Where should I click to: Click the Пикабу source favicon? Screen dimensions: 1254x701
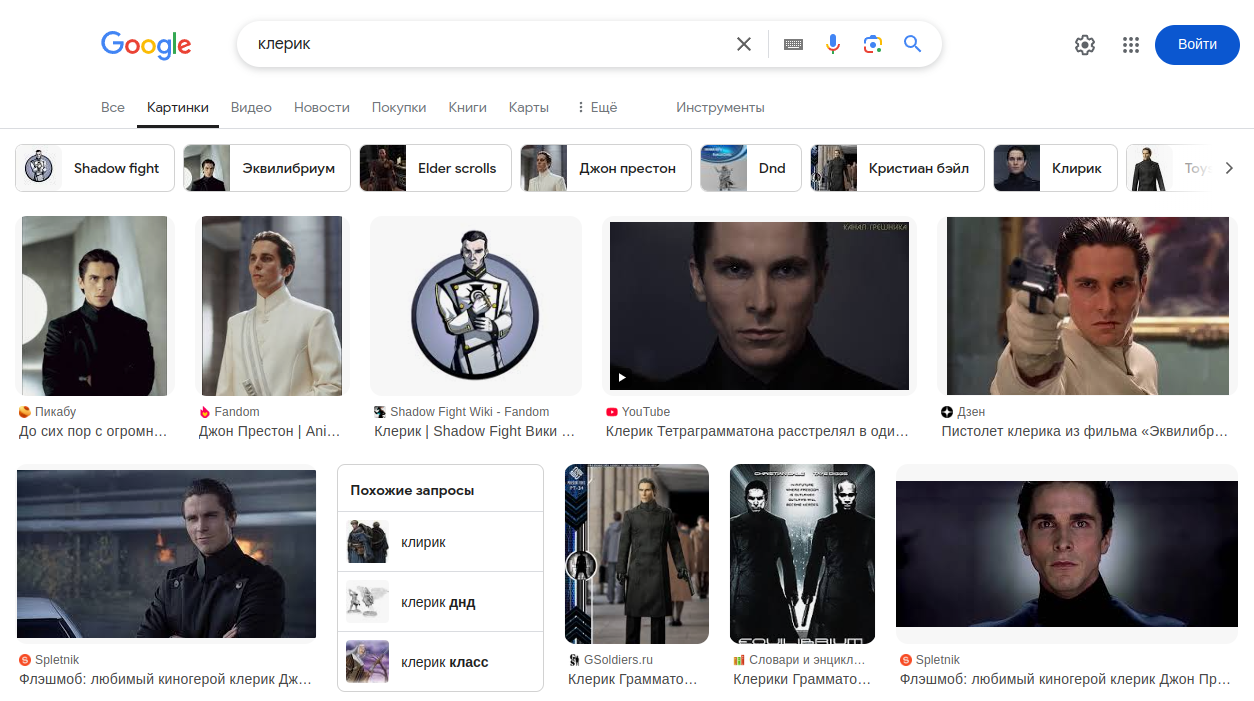coord(25,412)
